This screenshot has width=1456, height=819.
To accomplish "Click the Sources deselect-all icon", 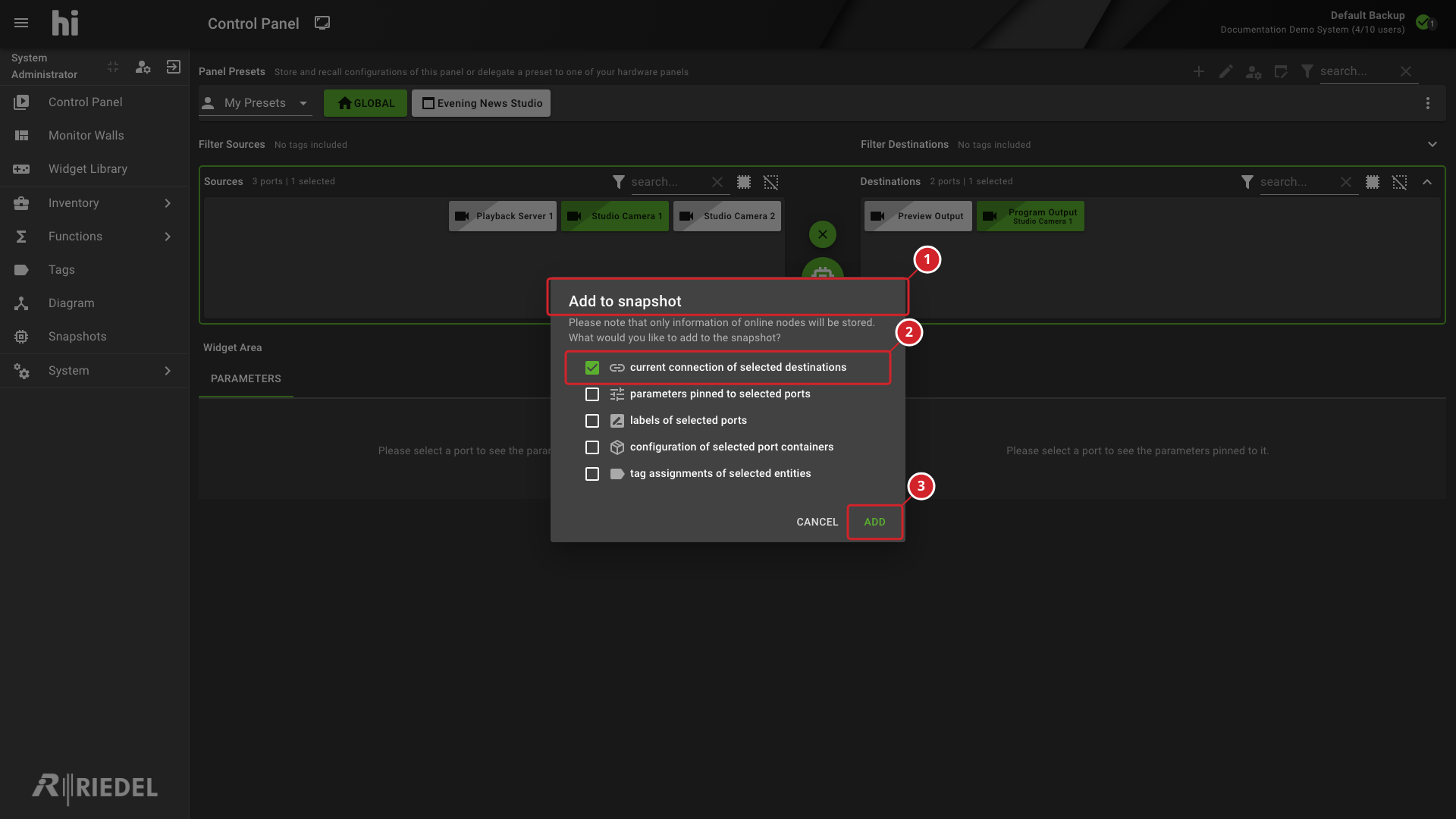I will [x=771, y=182].
